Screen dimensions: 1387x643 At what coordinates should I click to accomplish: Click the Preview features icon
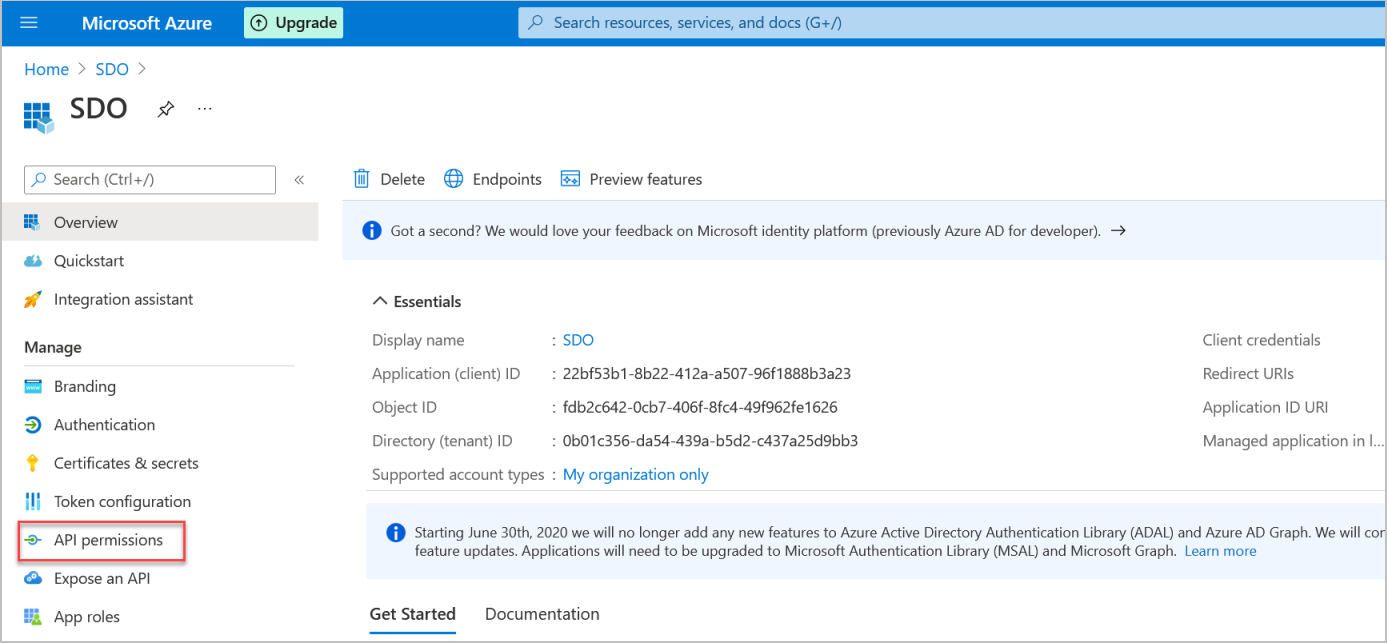[571, 179]
